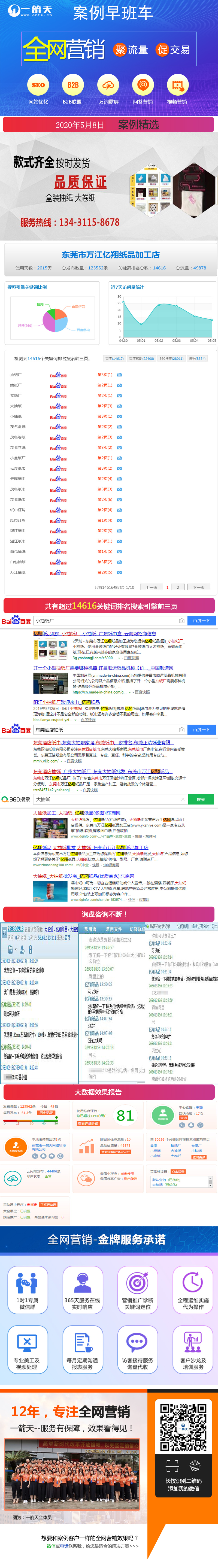The width and height of the screenshot is (218, 1568).
Task: Select the 万词霸屏 cloud icon
Action: coord(108,85)
